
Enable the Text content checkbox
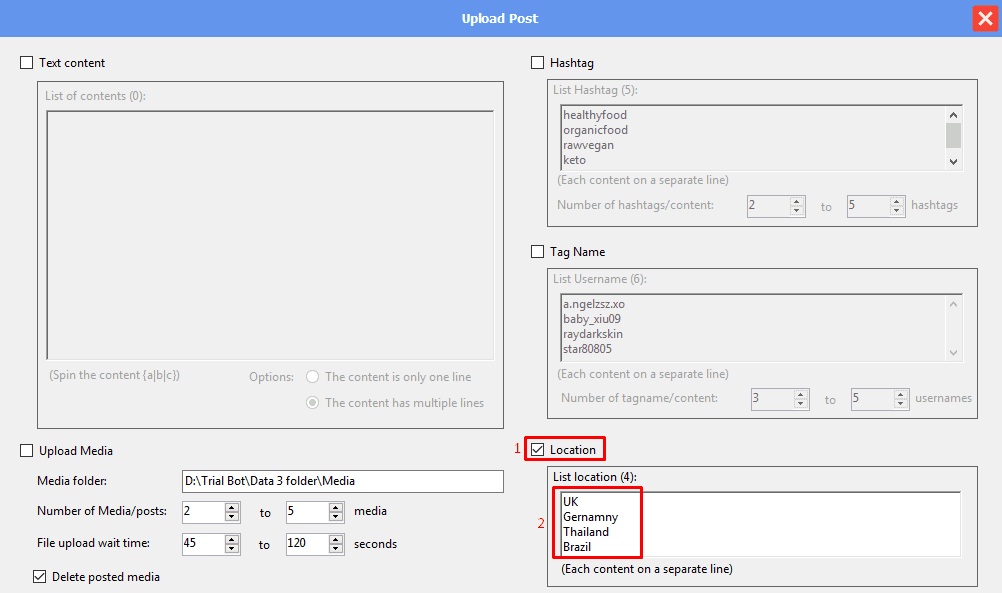[27, 63]
